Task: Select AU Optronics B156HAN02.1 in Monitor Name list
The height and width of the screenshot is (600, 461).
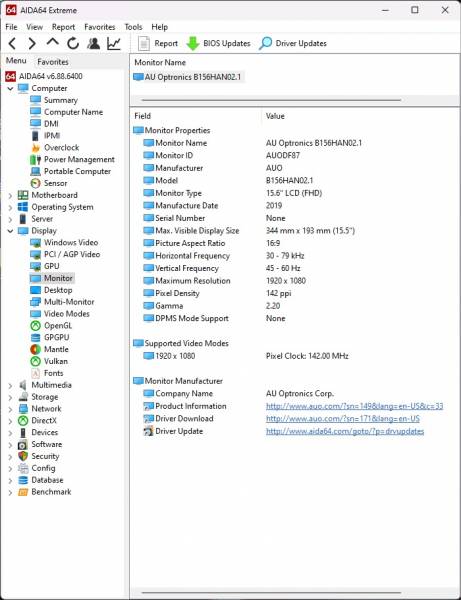Action: (187, 77)
